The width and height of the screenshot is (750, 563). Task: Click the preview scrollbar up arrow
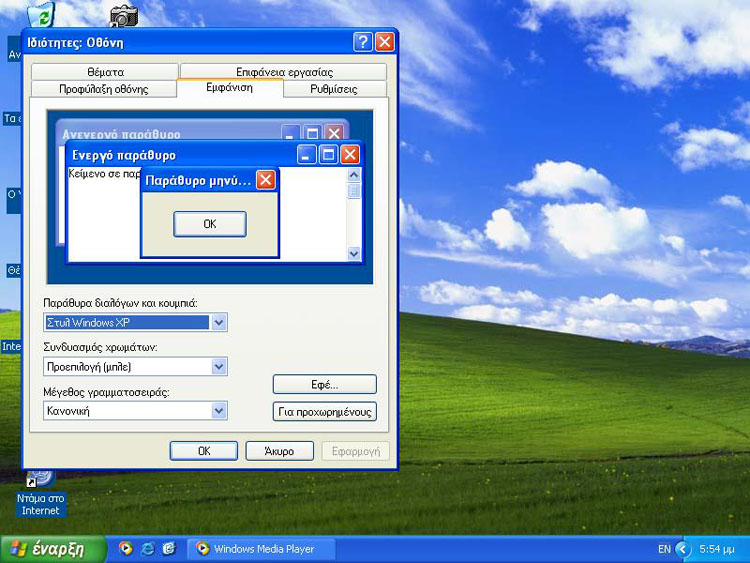[354, 175]
